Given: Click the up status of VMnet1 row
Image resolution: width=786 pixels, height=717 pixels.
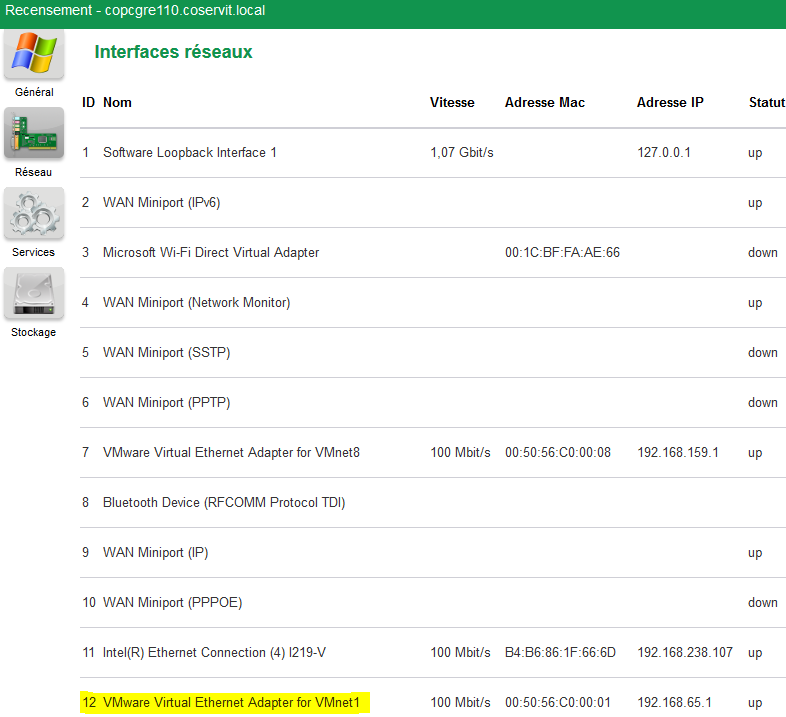Looking at the screenshot, I should click(755, 703).
